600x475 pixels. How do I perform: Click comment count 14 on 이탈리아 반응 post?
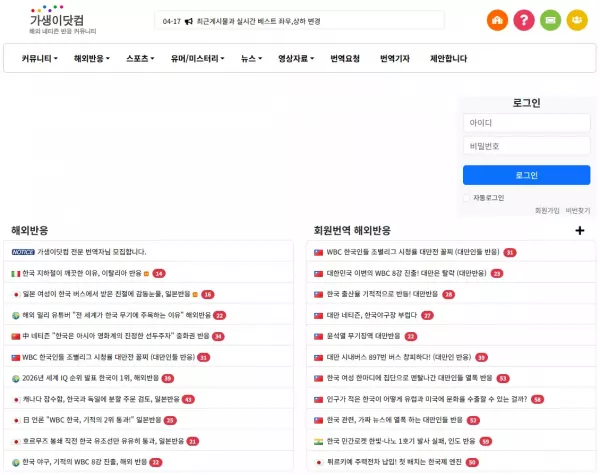click(x=159, y=273)
